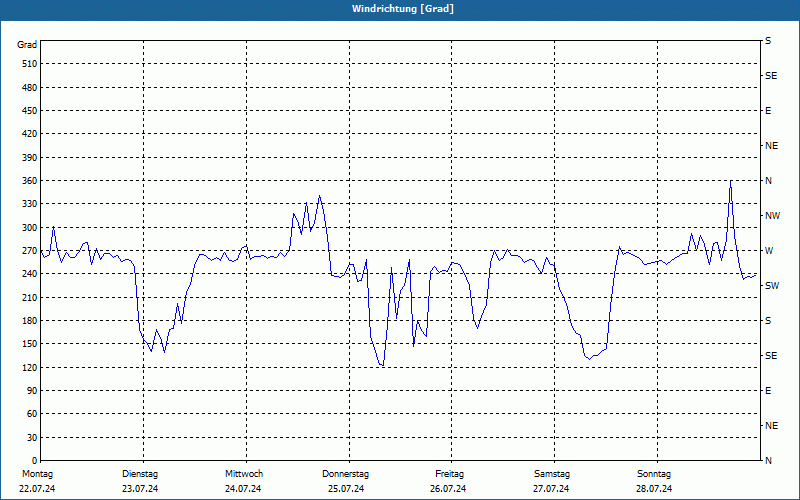This screenshot has height=500, width=800.
Task: Select the 480 value on the degree axis
Action: (x=30, y=87)
